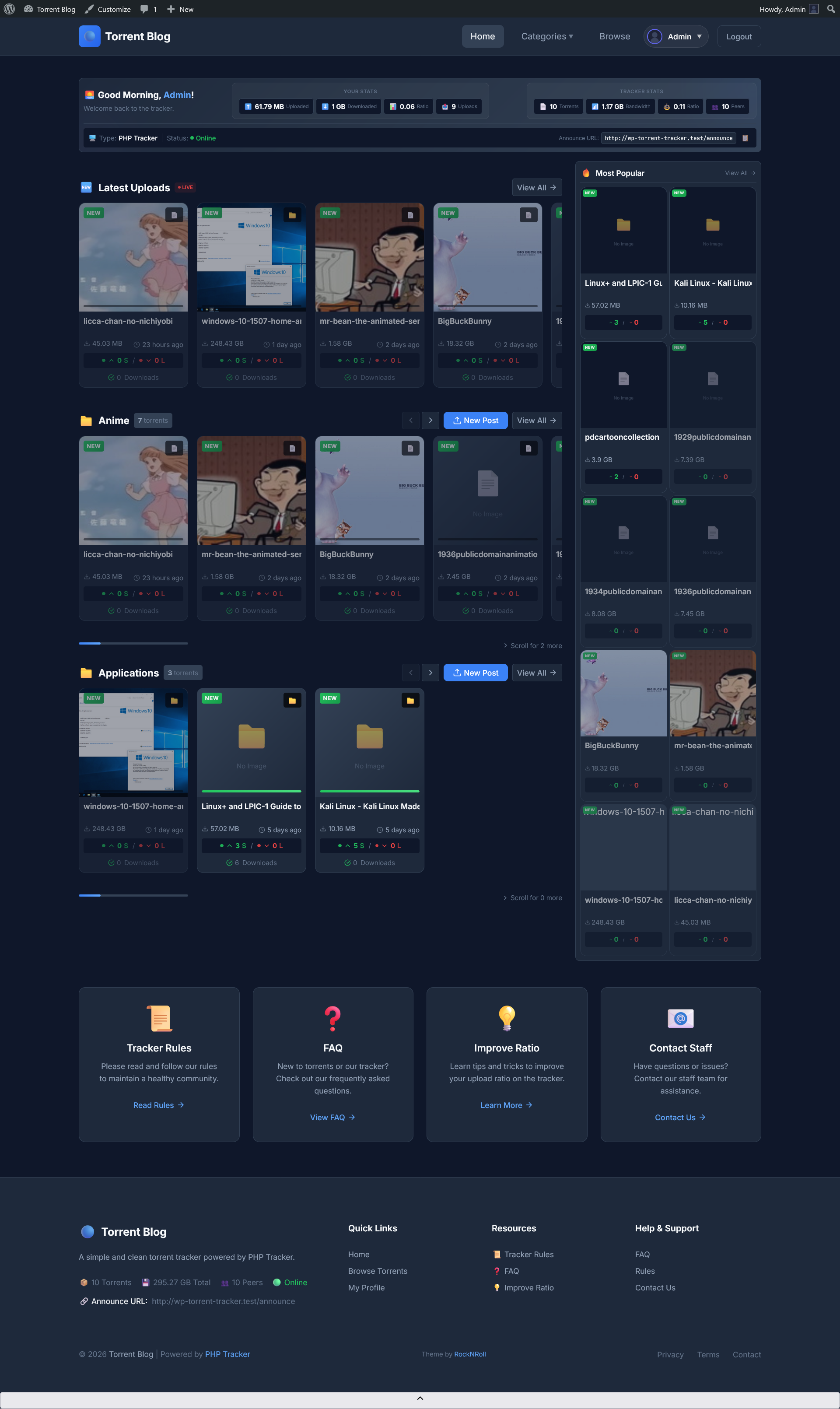Select the Anime folder icon section header
840x1409 pixels.
click(x=86, y=420)
